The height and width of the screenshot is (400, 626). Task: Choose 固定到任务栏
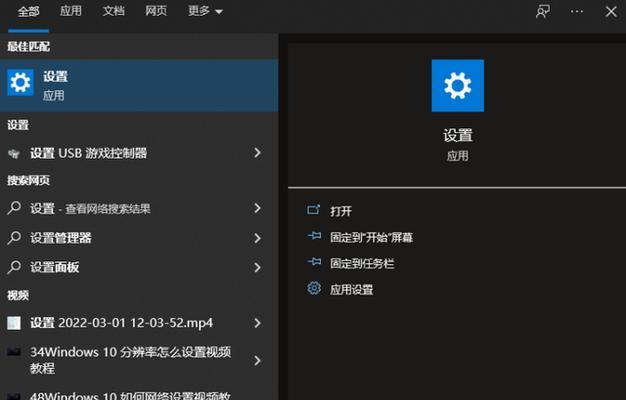tap(362, 263)
